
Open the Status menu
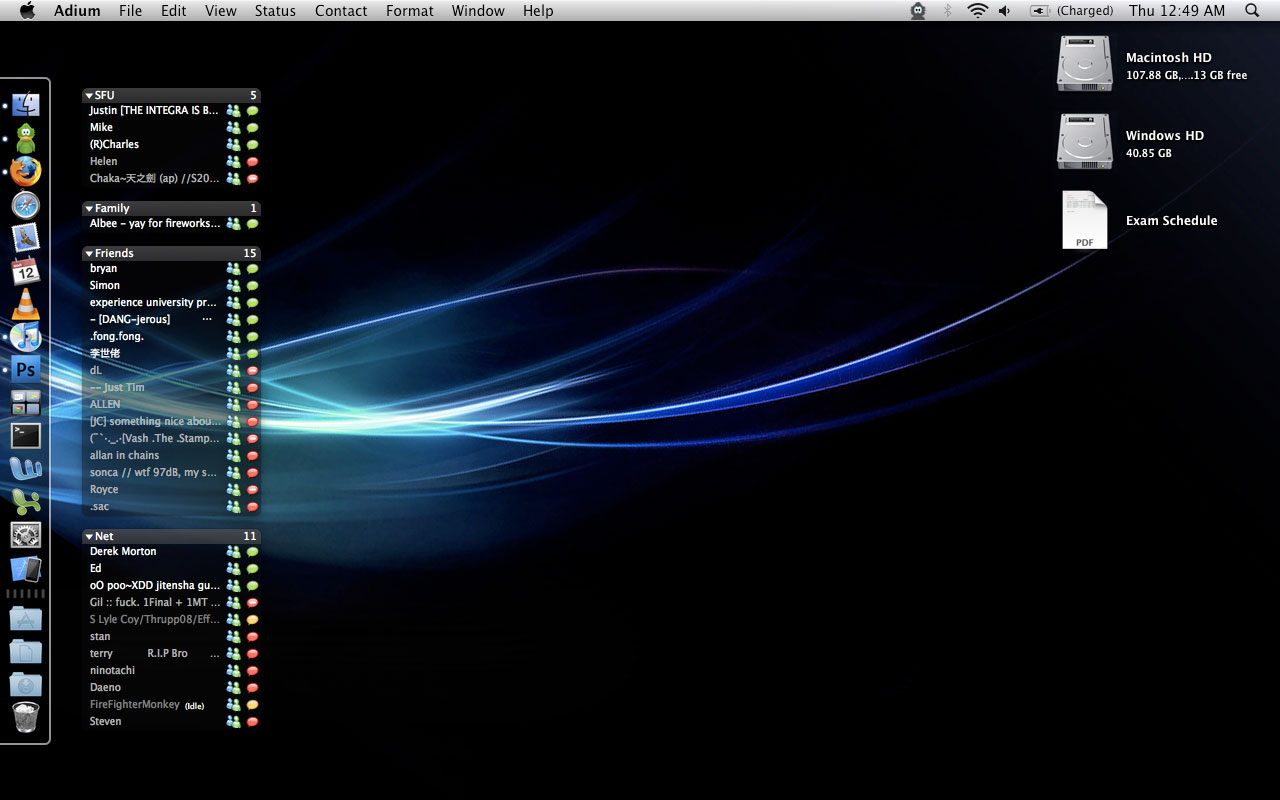pyautogui.click(x=275, y=11)
